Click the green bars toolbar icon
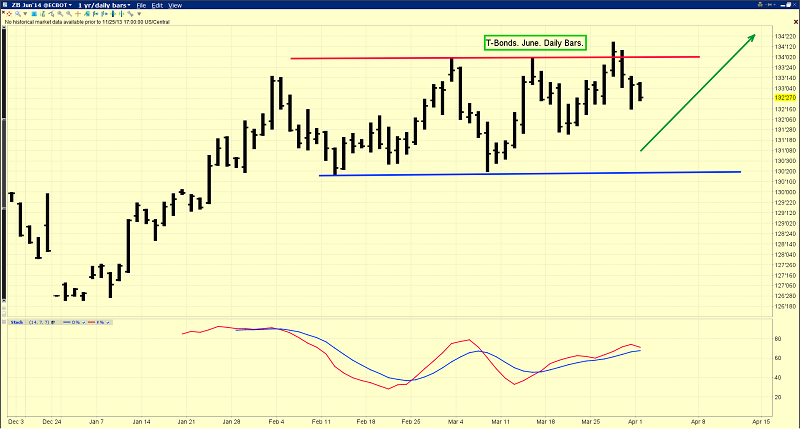The height and width of the screenshot is (435, 800). pyautogui.click(x=43, y=14)
